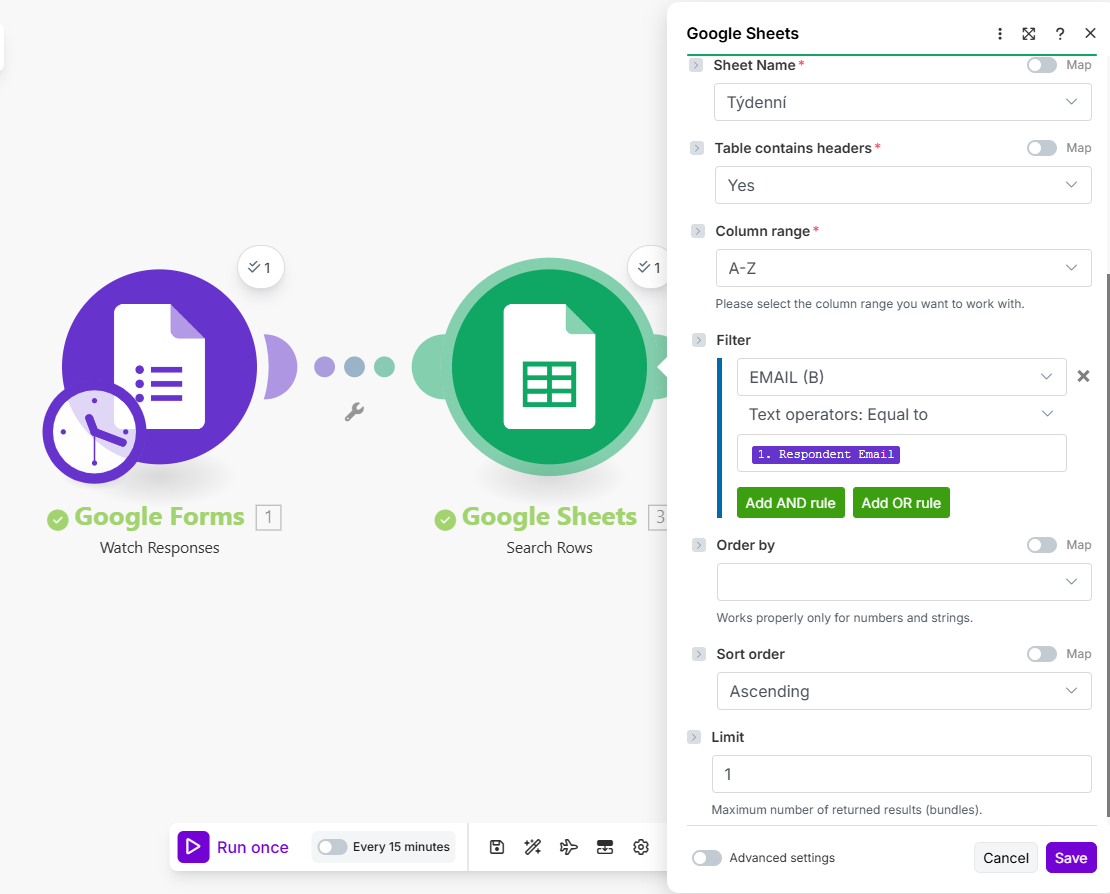Click the wrench filter icon between modules
Image resolution: width=1110 pixels, height=894 pixels.
coord(354,411)
